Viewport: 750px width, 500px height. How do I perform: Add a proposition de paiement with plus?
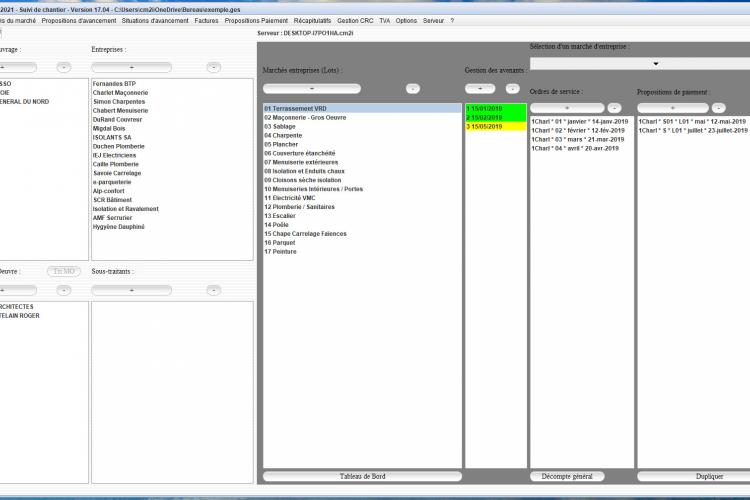click(673, 108)
